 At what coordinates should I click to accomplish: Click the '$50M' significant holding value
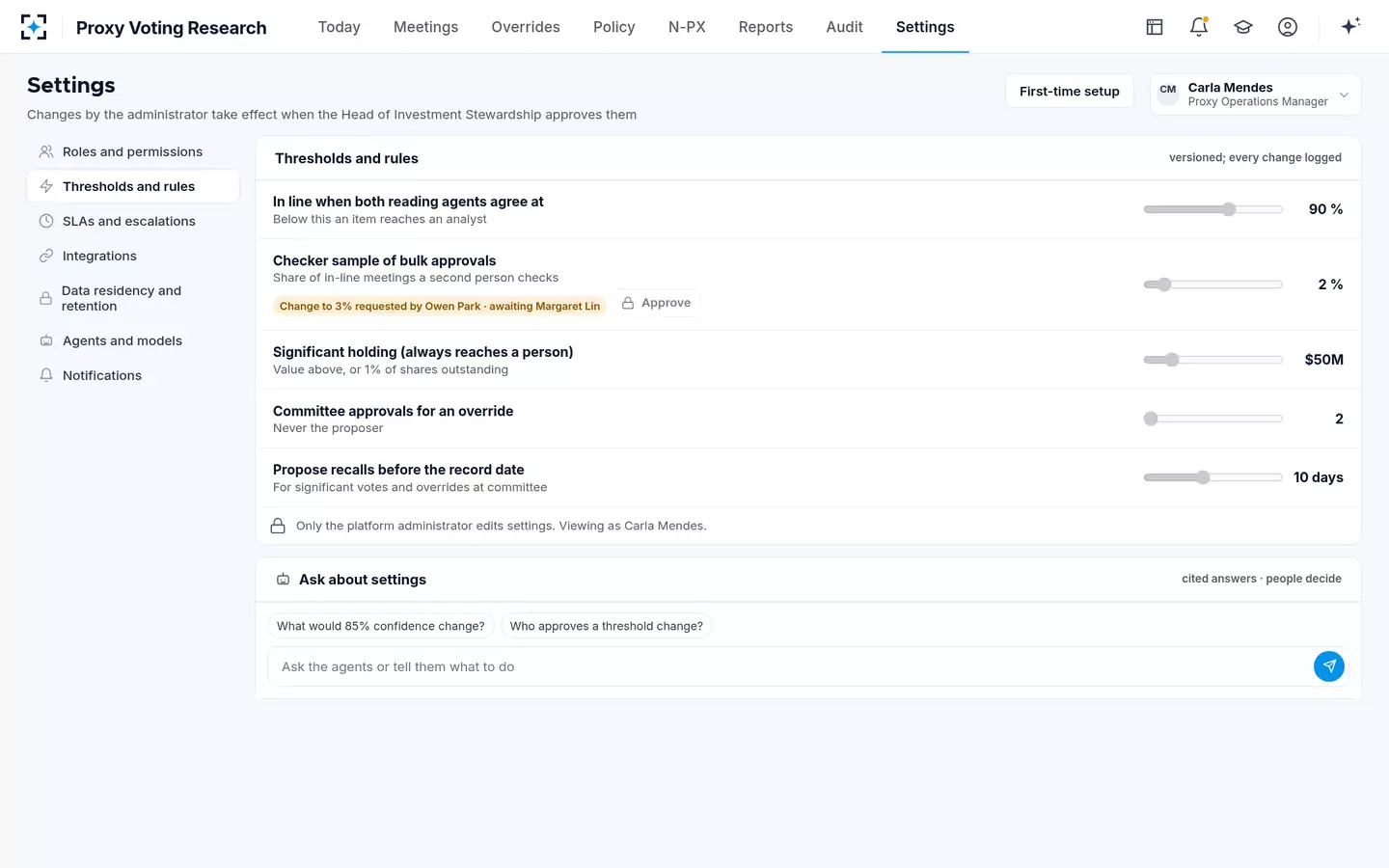(x=1323, y=360)
